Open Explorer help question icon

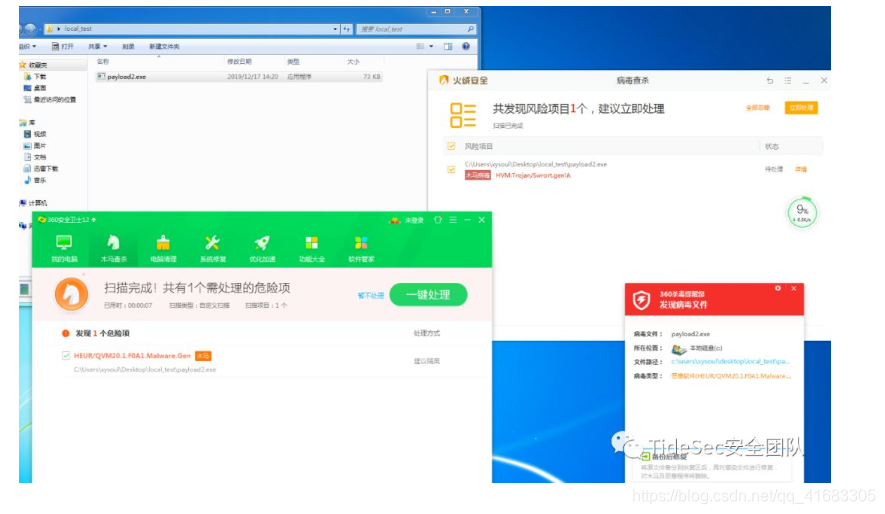(466, 46)
